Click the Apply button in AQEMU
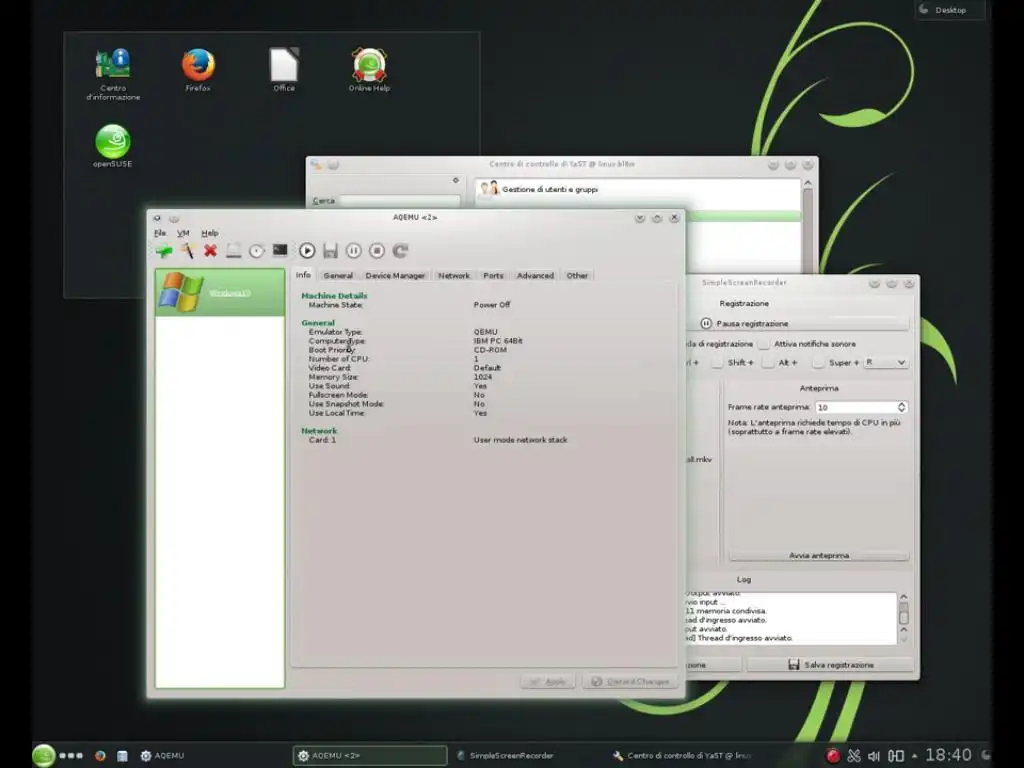1024x768 pixels. click(548, 682)
